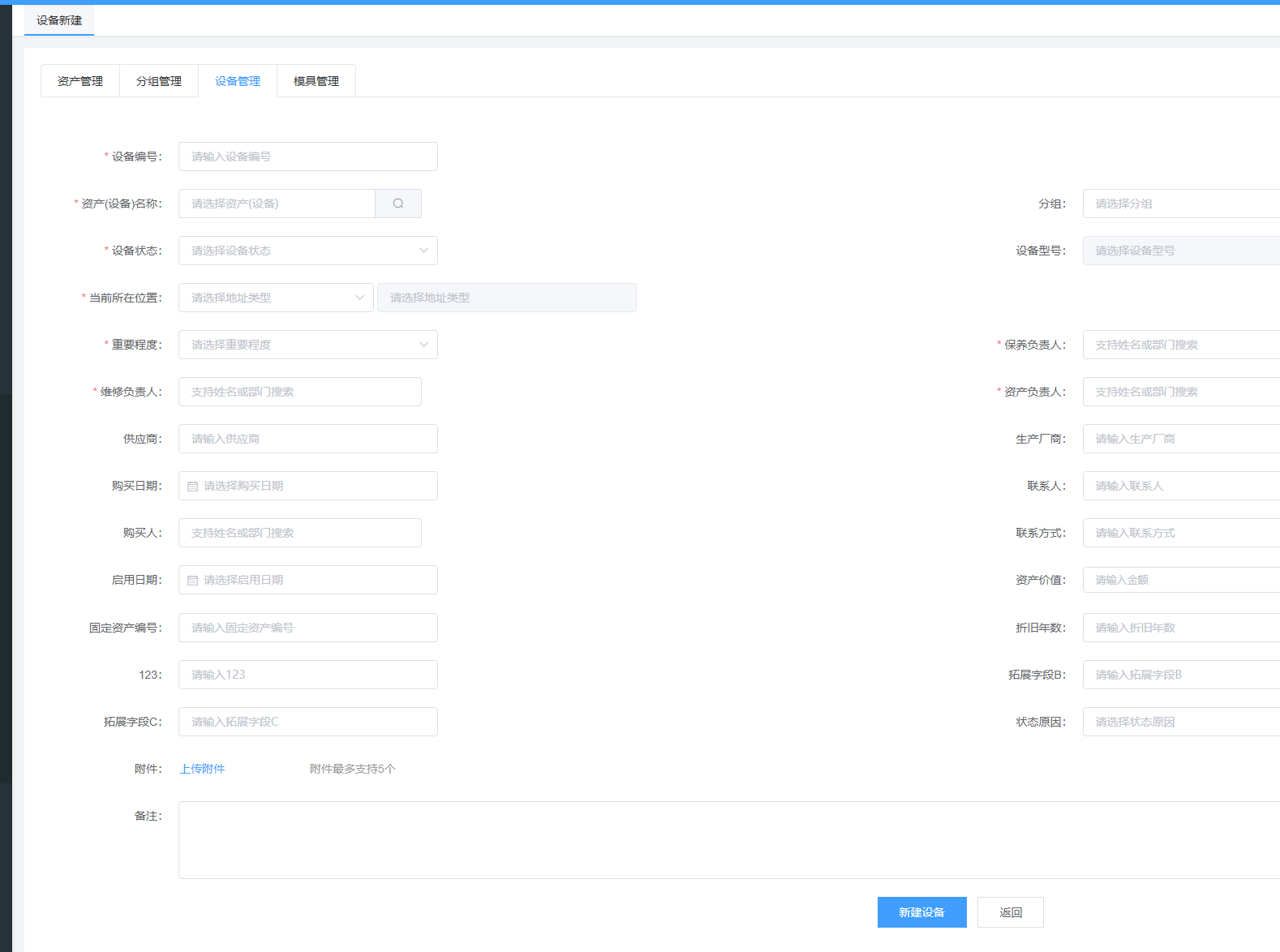Image resolution: width=1280 pixels, height=952 pixels.
Task: Click calendar icon in activation date field
Action: click(x=193, y=581)
